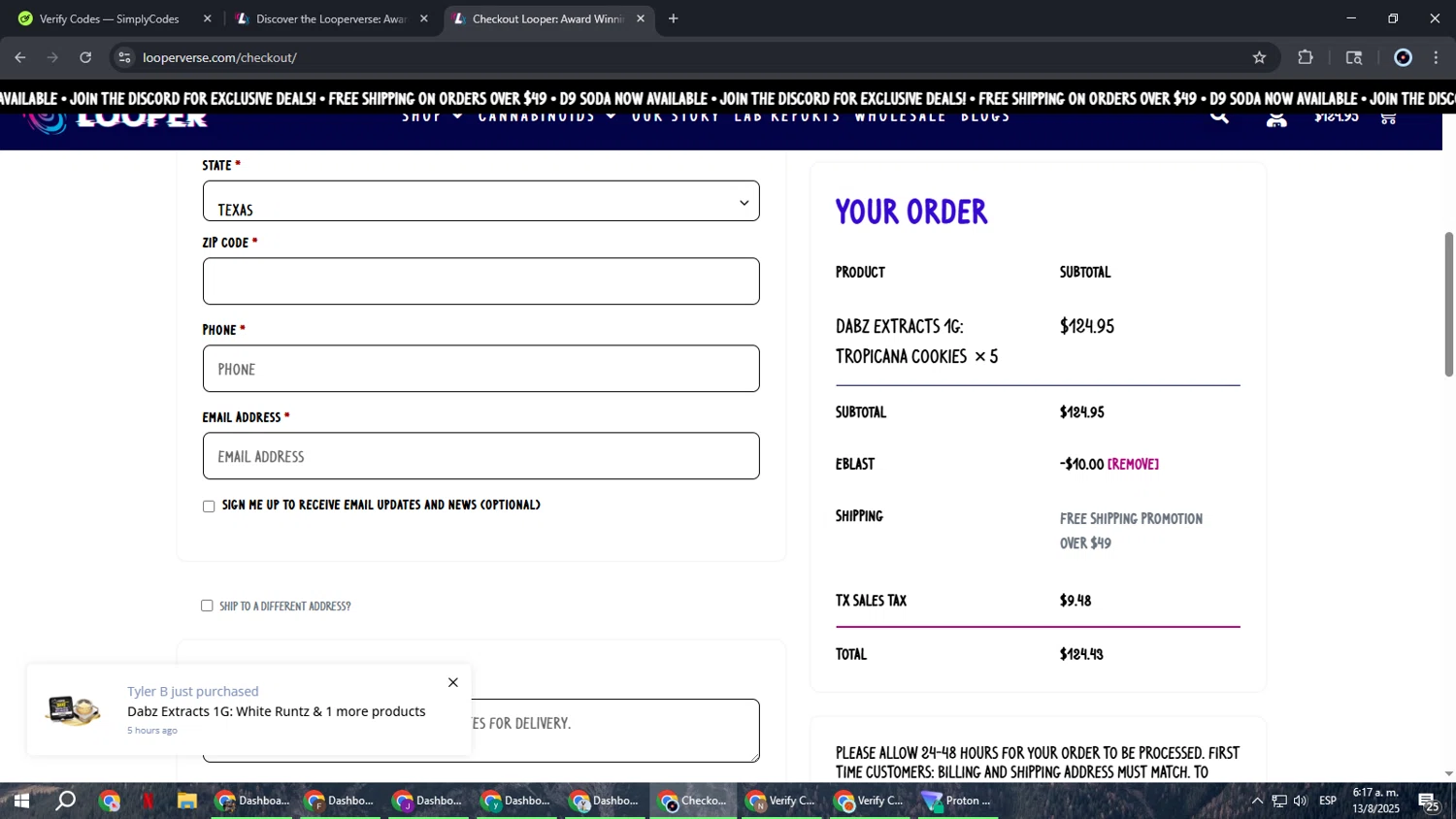Close the Verify Codes SimplyCodes tab
1456x819 pixels.
coord(207,18)
